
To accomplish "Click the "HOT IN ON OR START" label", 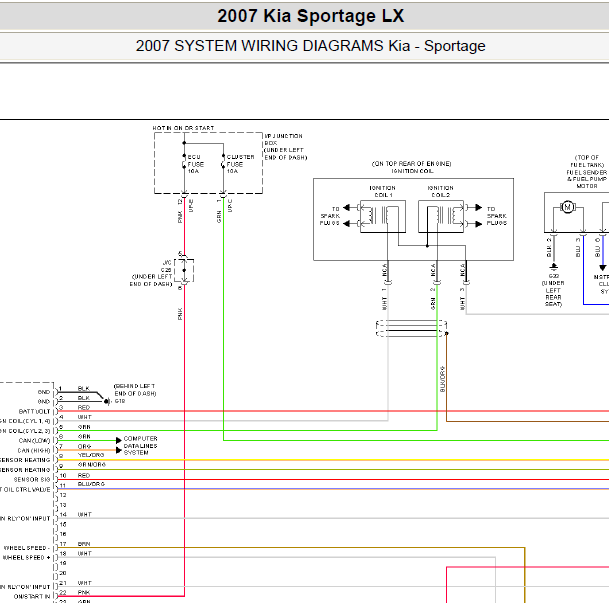I will click(183, 128).
